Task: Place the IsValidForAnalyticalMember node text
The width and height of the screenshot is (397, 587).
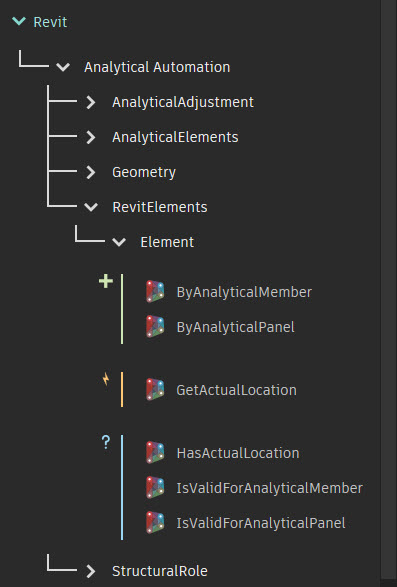Action: 270,488
